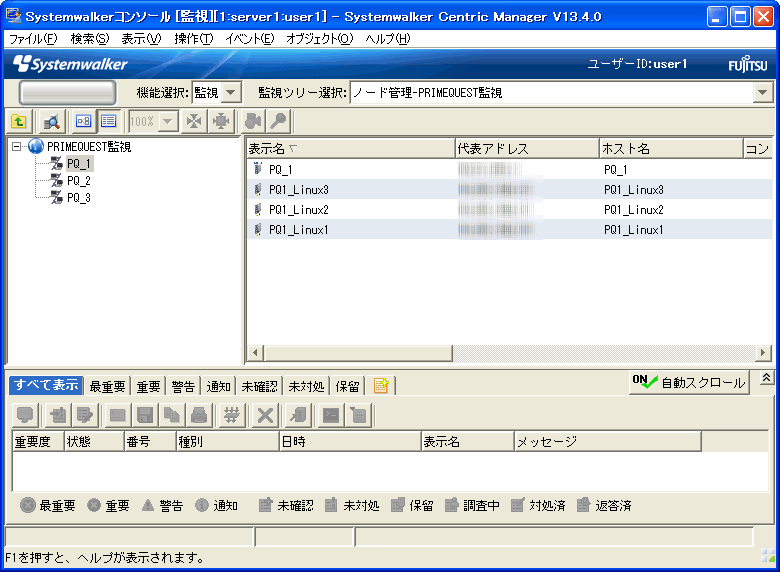Switch to the 保留 tab
The height and width of the screenshot is (572, 780).
347,386
